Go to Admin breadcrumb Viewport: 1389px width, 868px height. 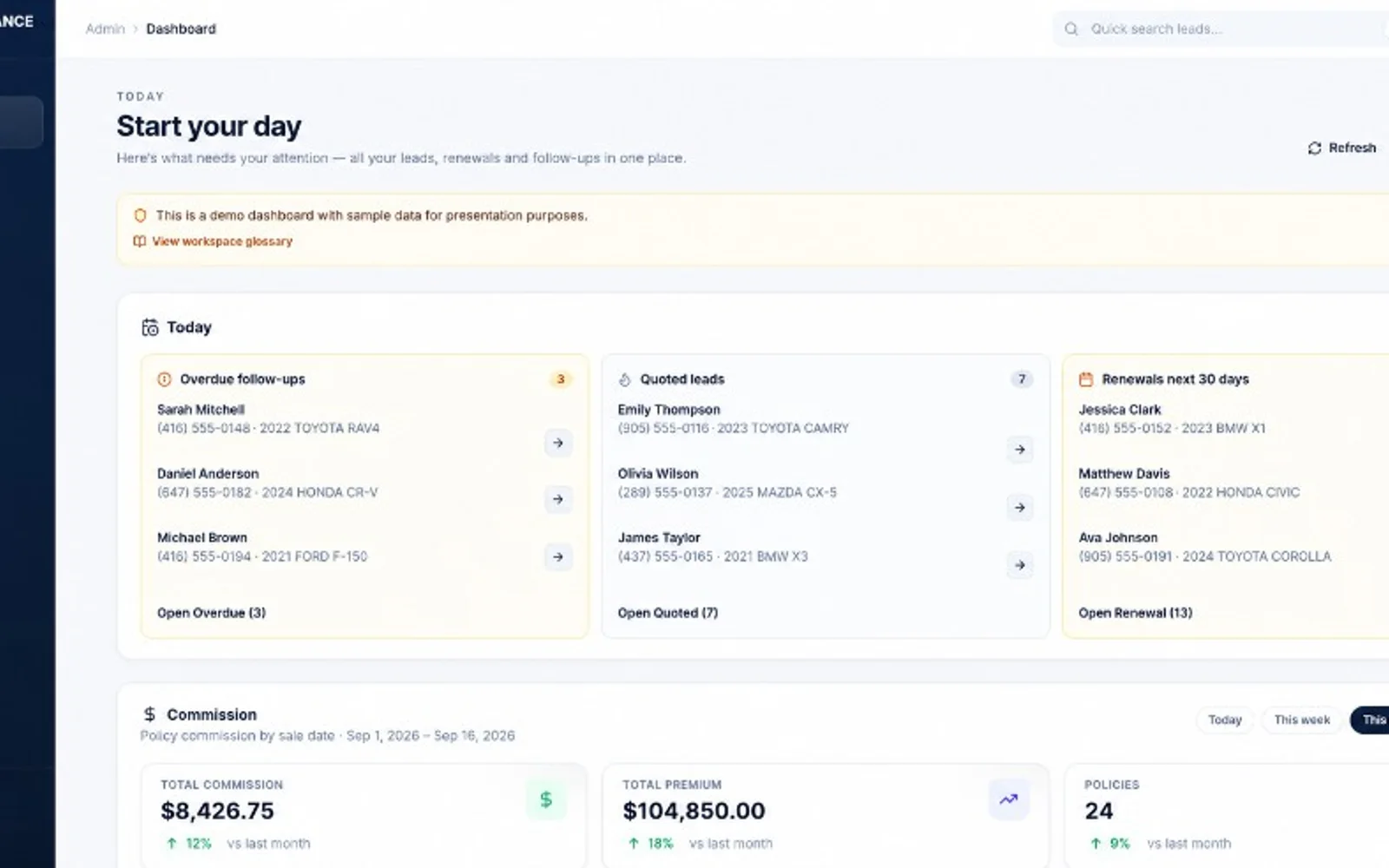[105, 29]
